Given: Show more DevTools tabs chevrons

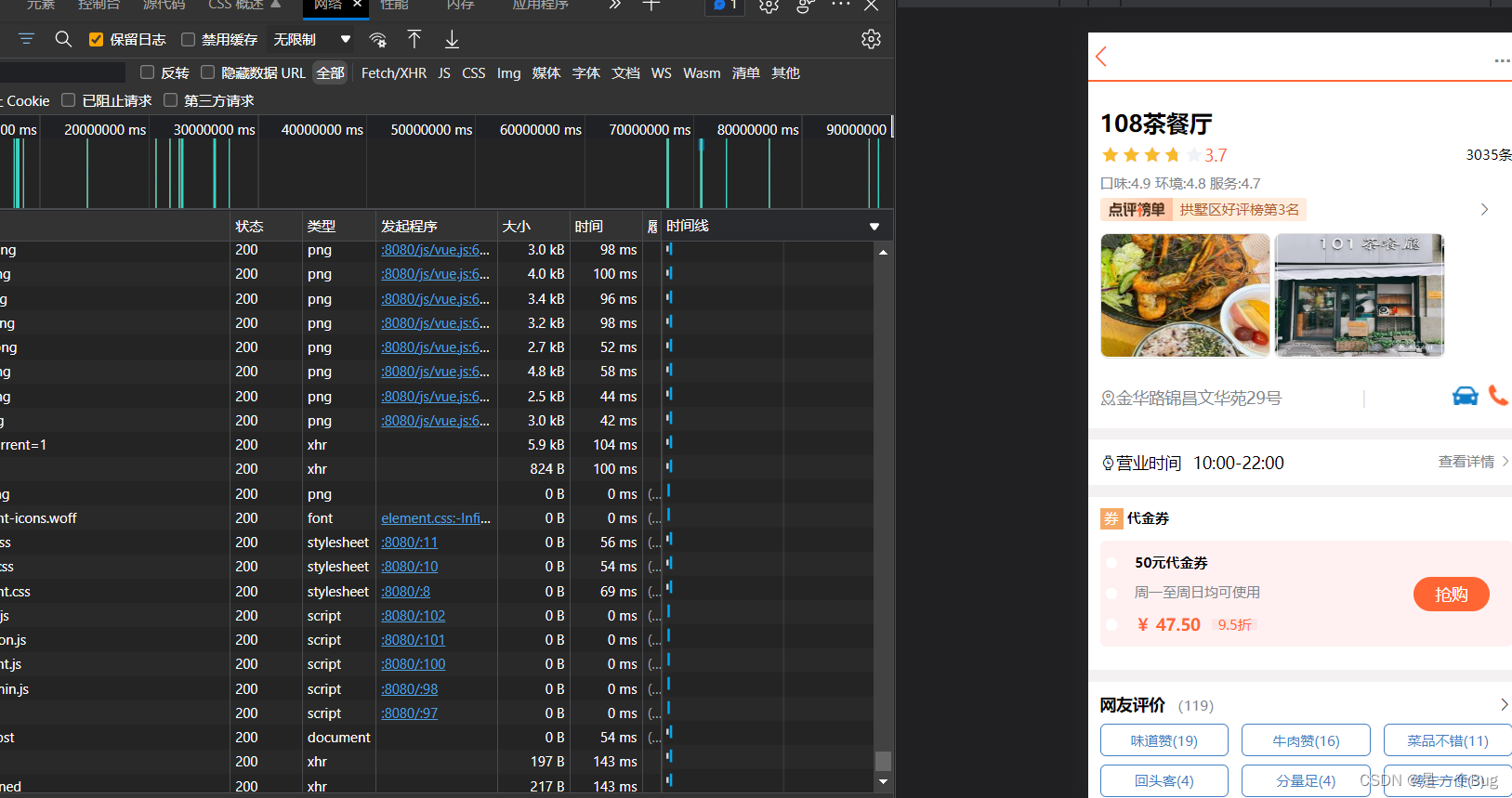Looking at the screenshot, I should (x=614, y=5).
